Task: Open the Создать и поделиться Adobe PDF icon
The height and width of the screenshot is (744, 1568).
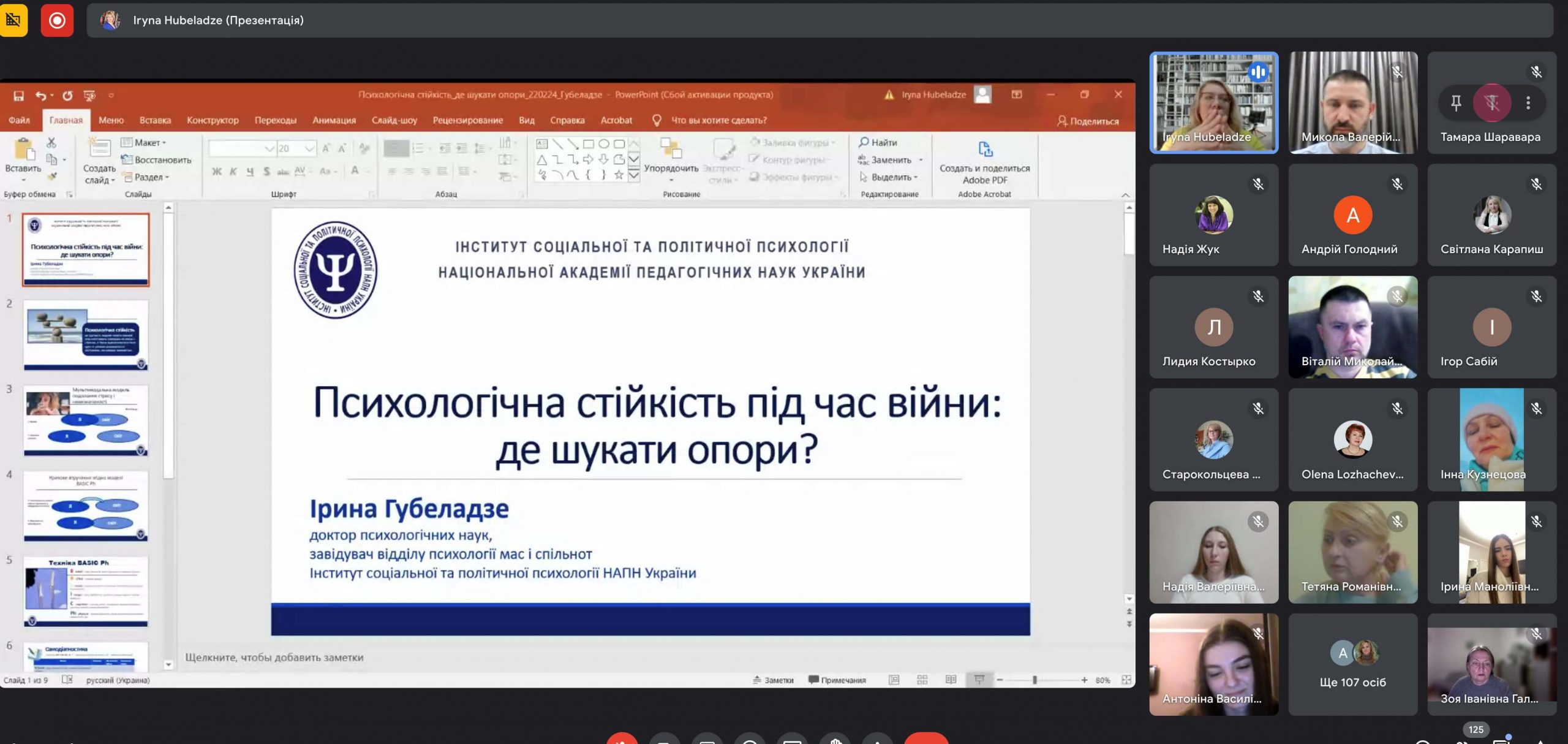Action: coord(985,149)
